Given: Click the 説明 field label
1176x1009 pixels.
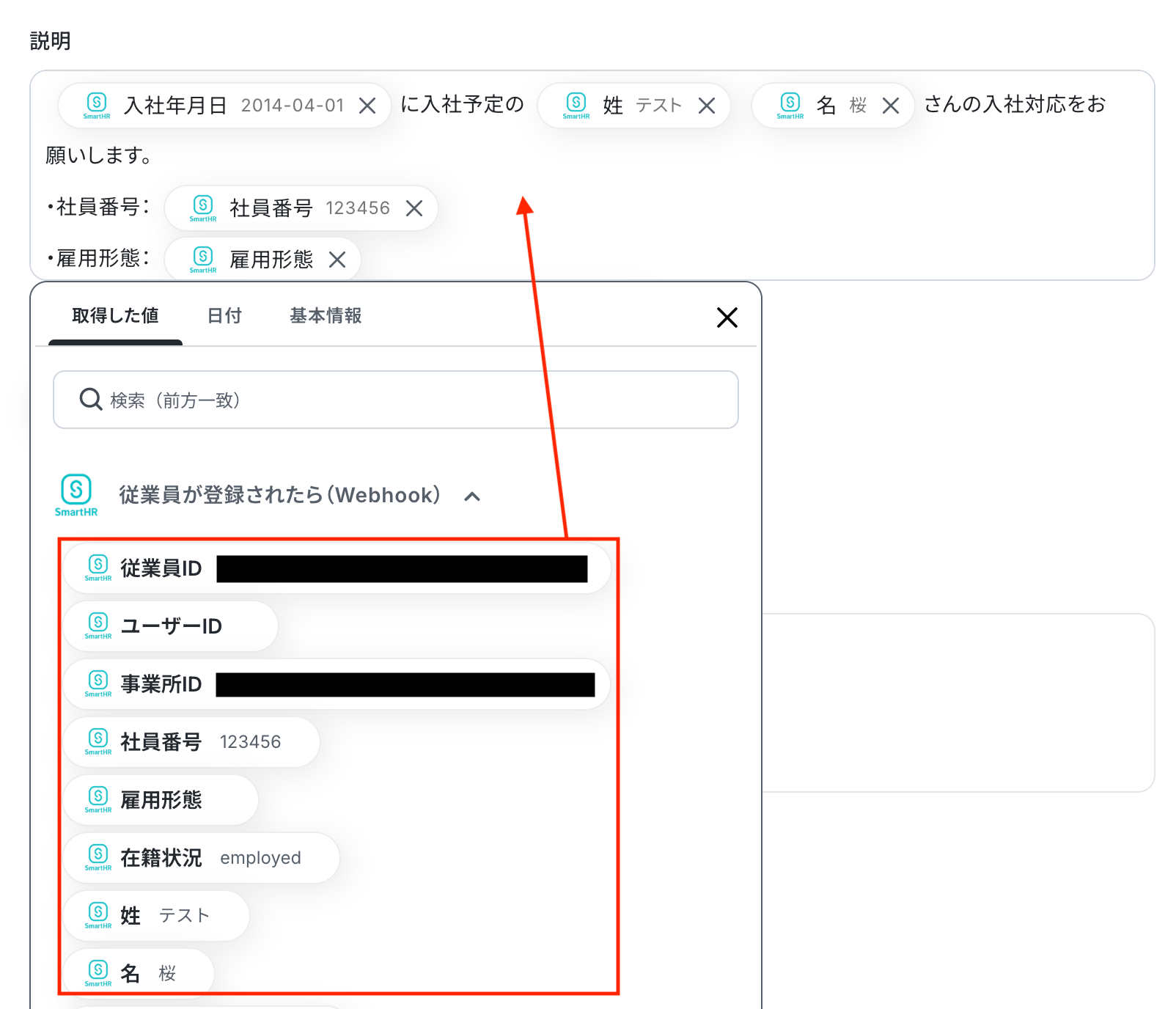Looking at the screenshot, I should [51, 41].
